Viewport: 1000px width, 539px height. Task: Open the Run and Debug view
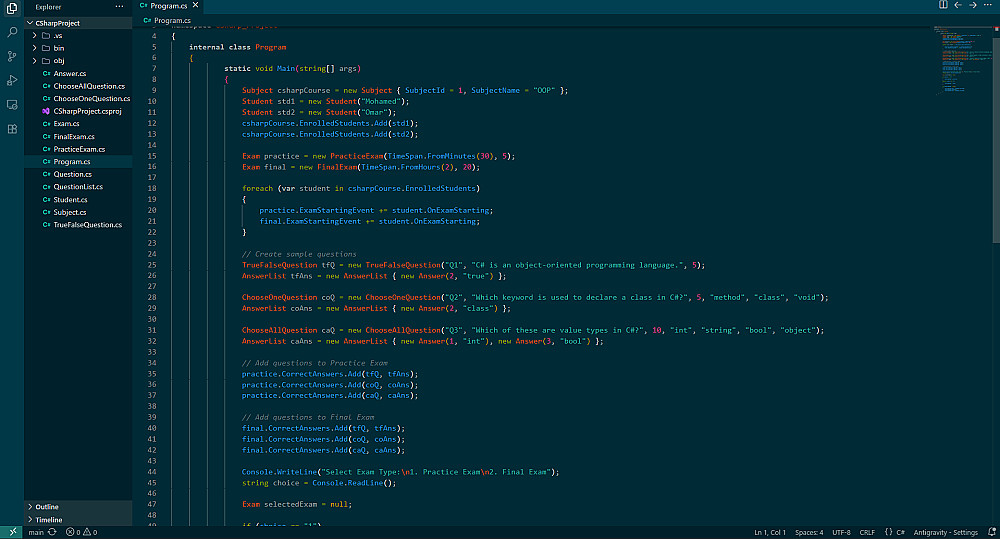tap(12, 80)
